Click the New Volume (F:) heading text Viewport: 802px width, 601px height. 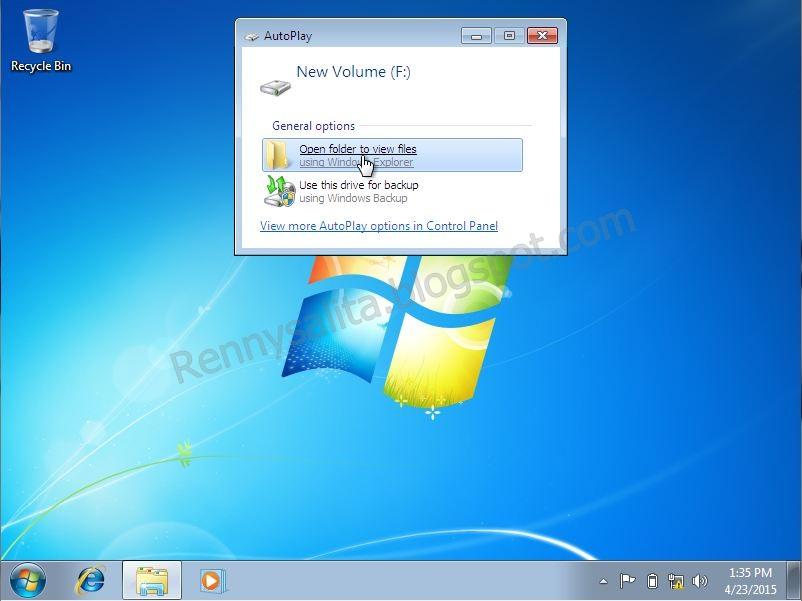click(x=353, y=72)
